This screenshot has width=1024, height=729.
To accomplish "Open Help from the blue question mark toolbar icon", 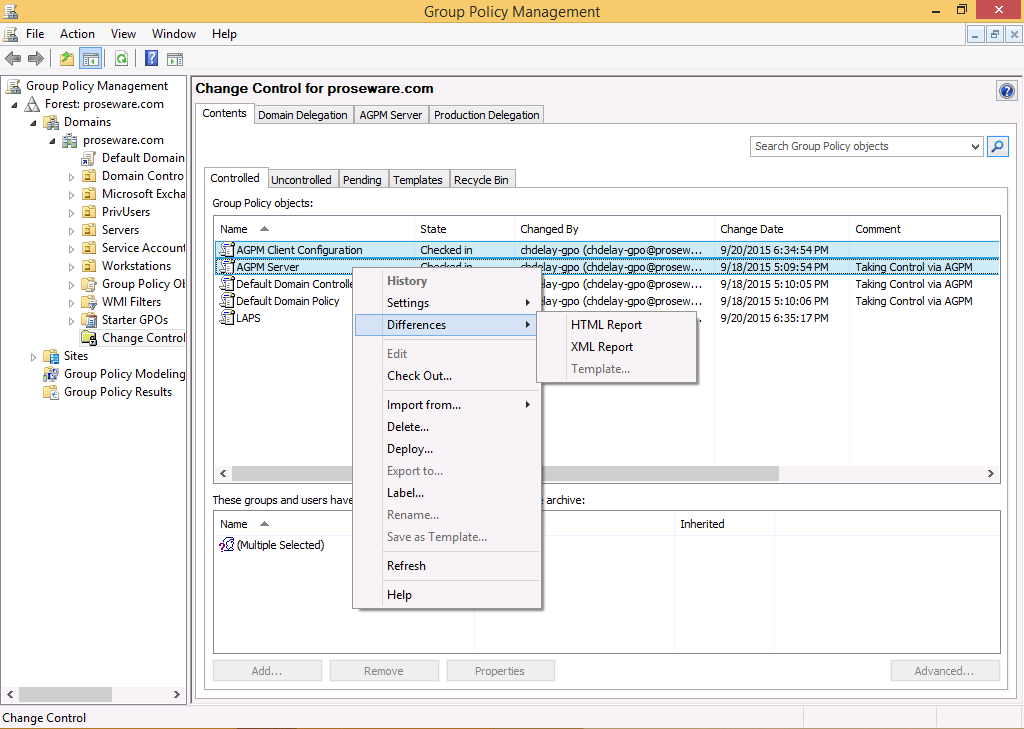I will (151, 59).
